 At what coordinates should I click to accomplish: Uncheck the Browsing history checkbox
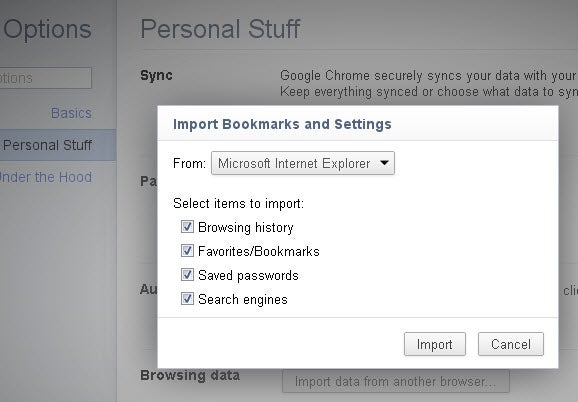187,227
